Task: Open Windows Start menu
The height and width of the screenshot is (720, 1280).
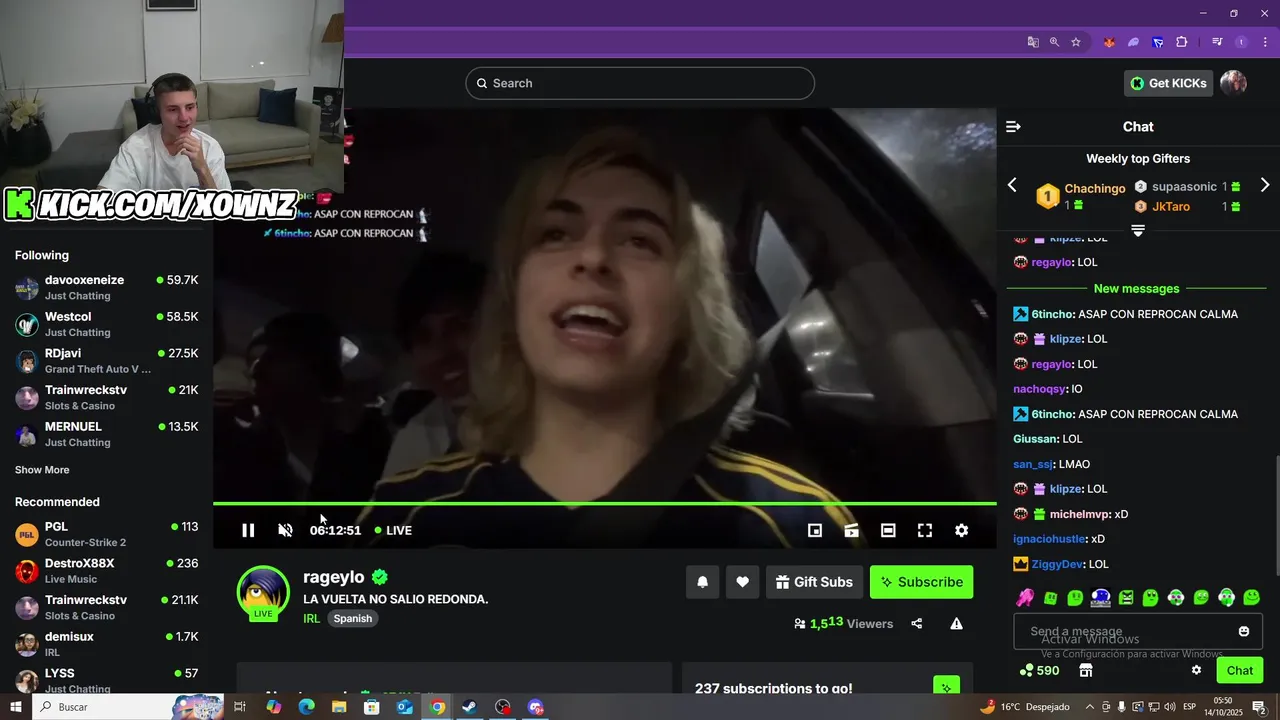Action: pos(16,707)
